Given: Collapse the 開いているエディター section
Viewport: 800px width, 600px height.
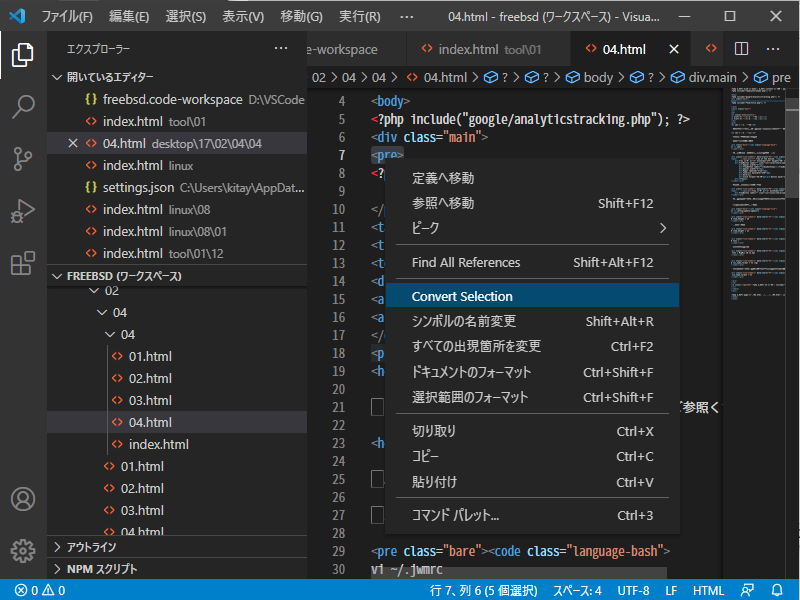Looking at the screenshot, I should pyautogui.click(x=177, y=77).
